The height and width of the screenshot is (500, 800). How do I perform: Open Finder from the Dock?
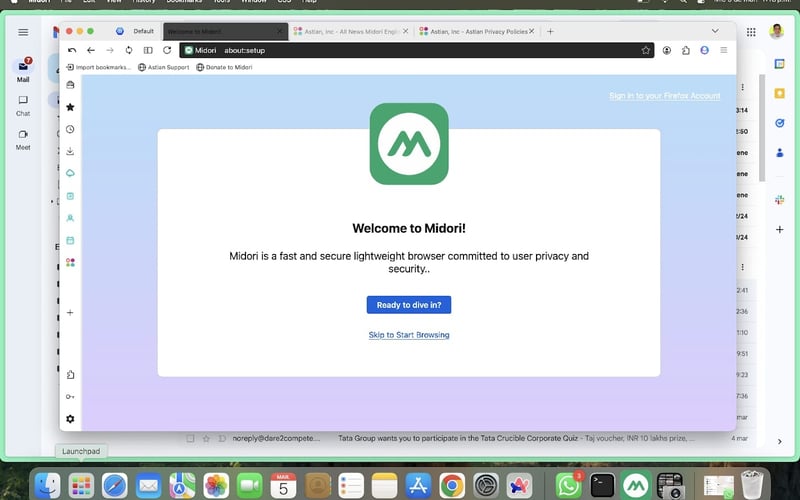(47, 485)
